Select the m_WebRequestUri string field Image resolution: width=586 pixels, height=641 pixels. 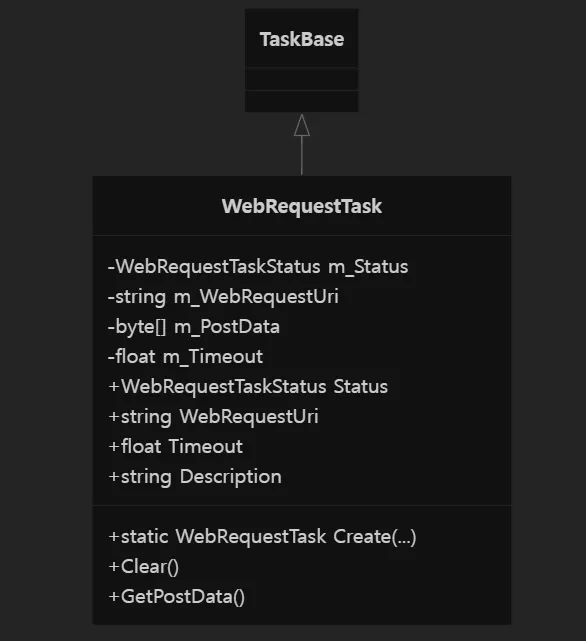point(223,297)
